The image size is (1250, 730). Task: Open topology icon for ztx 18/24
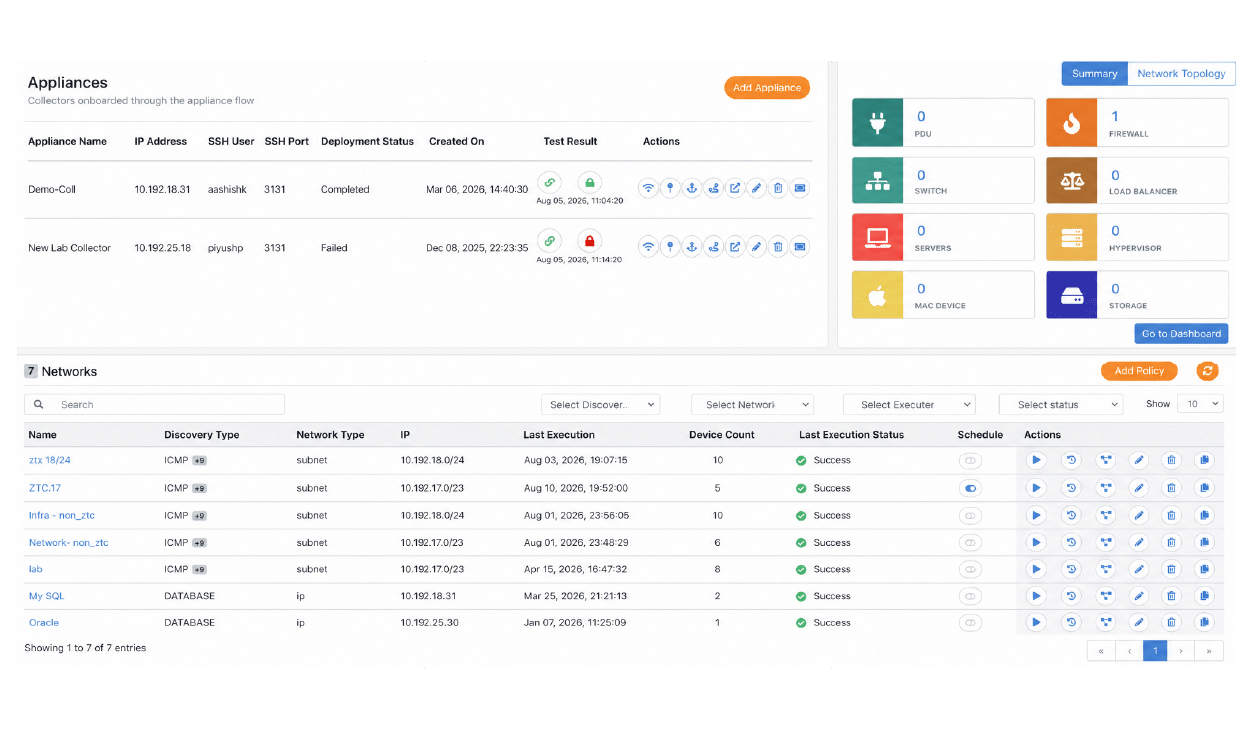[1105, 460]
